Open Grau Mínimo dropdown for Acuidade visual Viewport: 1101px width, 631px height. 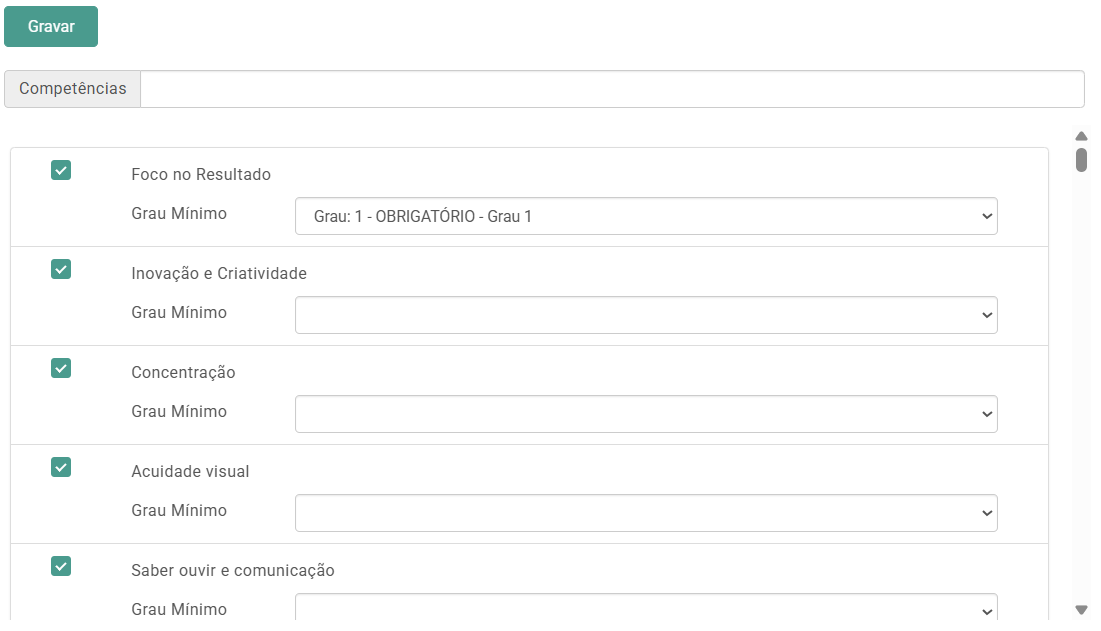(x=646, y=513)
